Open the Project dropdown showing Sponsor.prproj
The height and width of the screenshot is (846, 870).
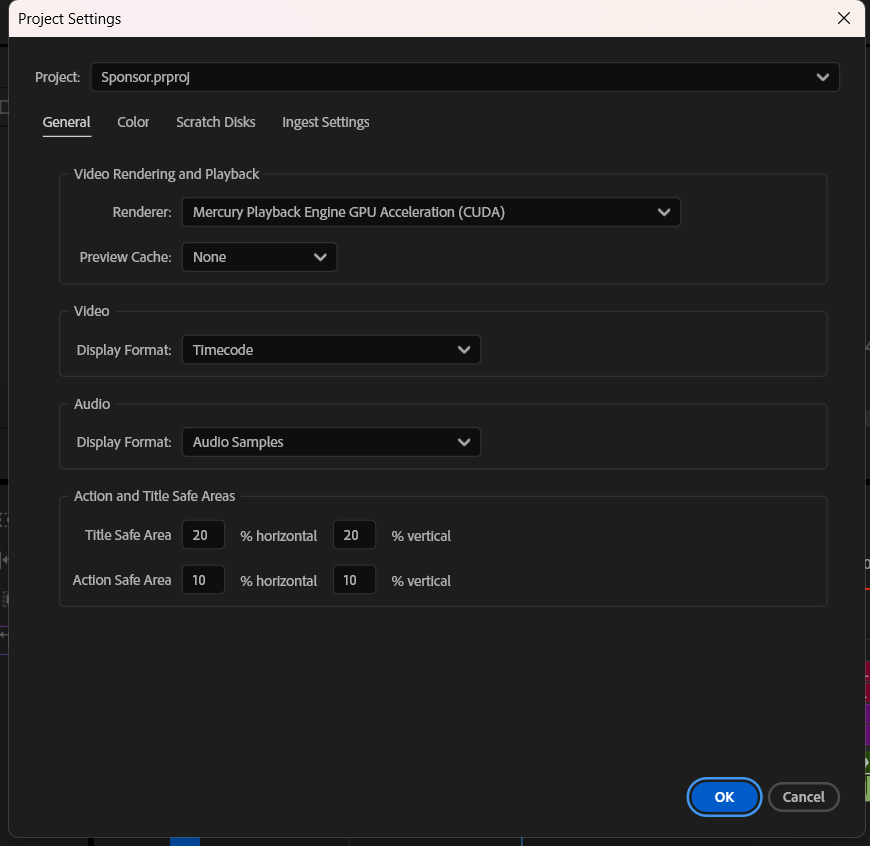click(464, 77)
